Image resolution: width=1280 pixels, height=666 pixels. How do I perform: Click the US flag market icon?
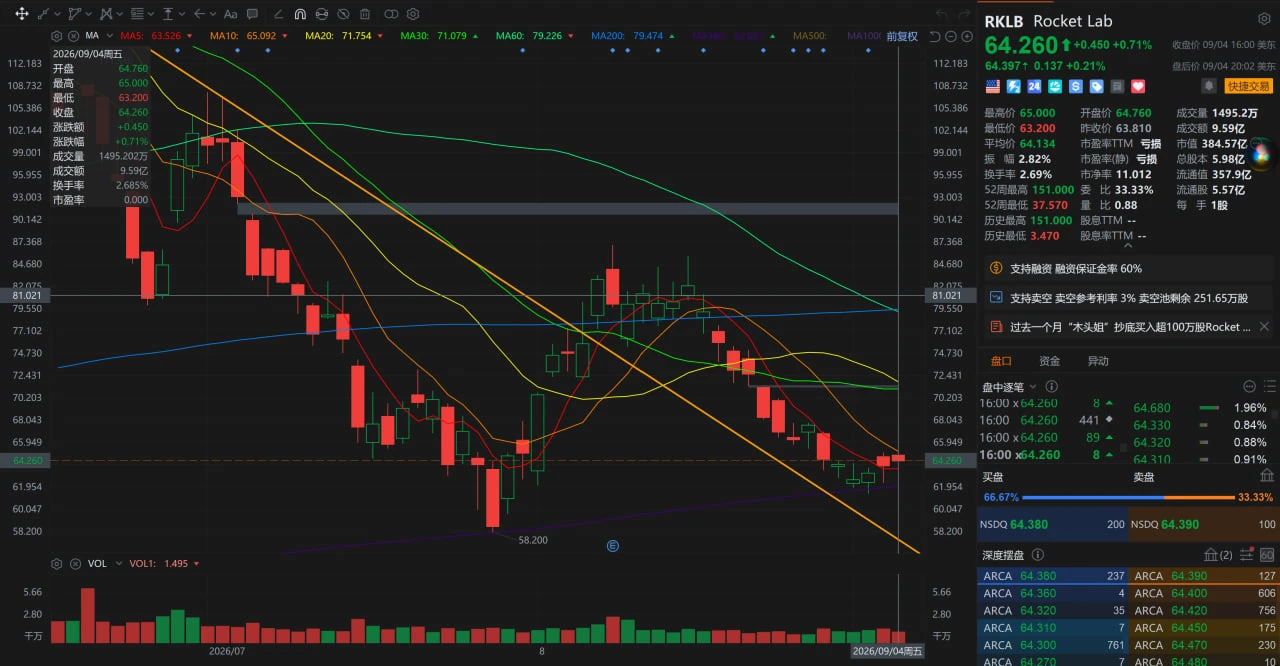coord(993,86)
